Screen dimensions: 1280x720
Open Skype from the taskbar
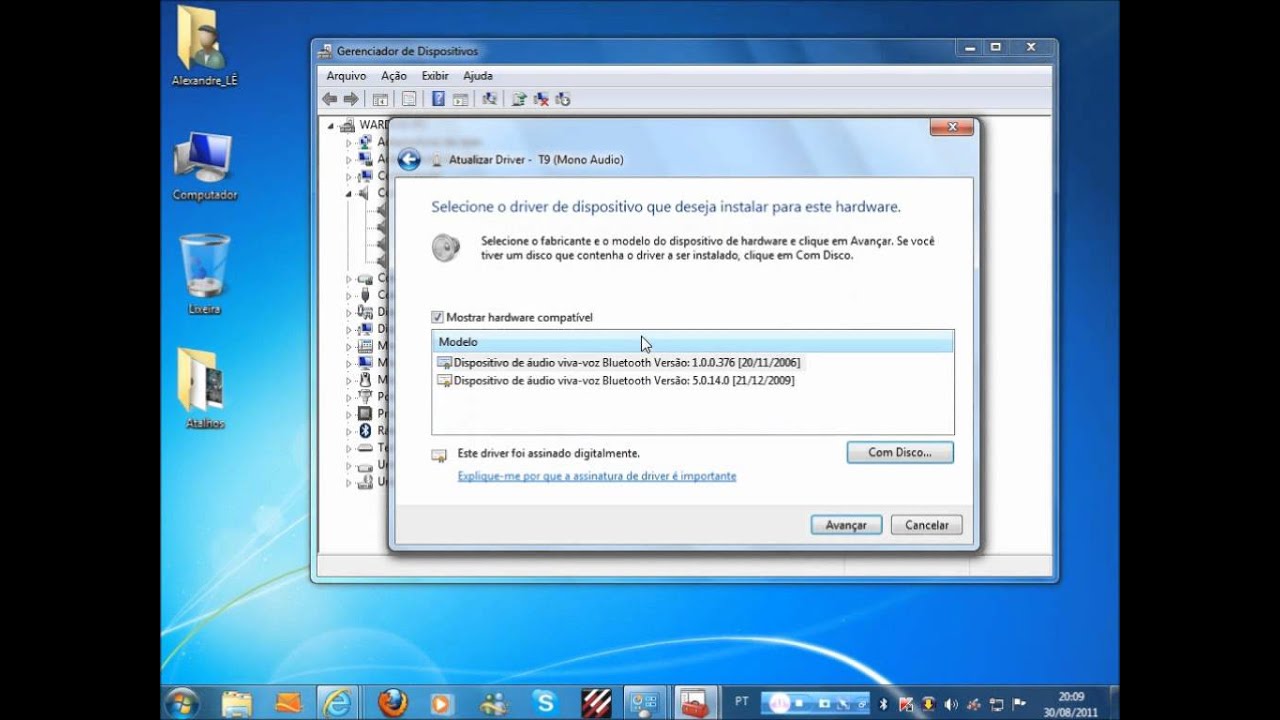click(545, 702)
